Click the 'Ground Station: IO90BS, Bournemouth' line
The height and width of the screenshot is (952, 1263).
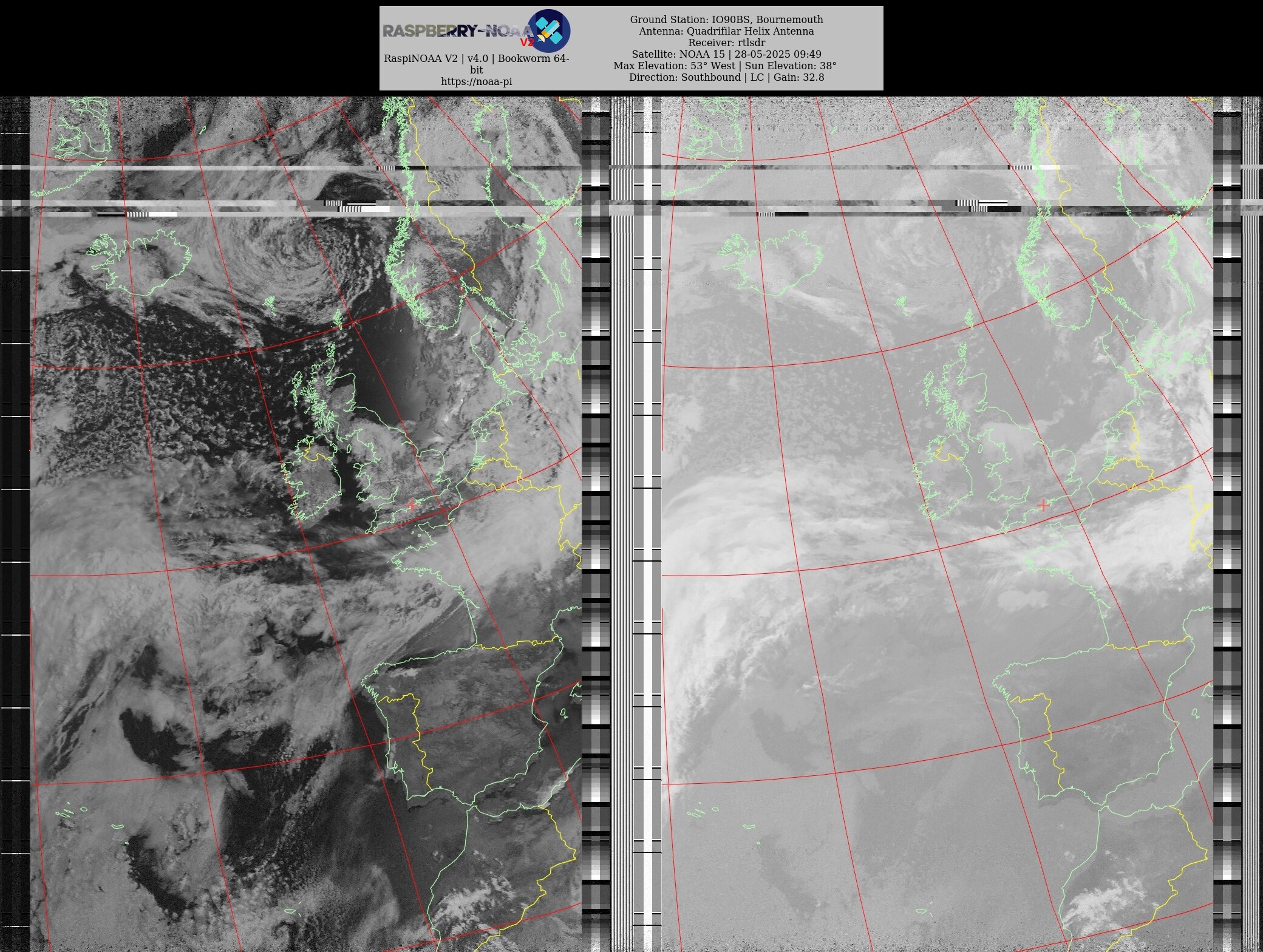pos(726,19)
